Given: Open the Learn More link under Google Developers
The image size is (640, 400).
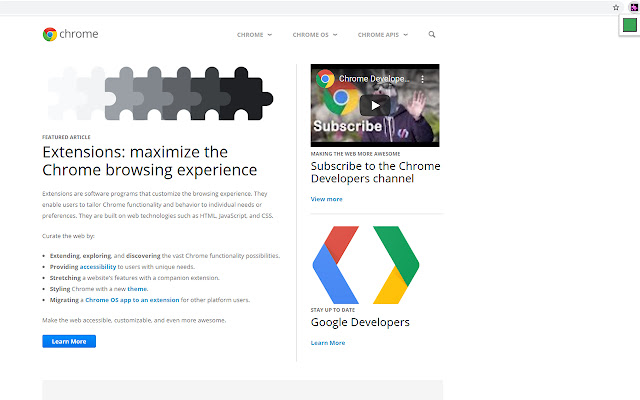Looking at the screenshot, I should [328, 343].
